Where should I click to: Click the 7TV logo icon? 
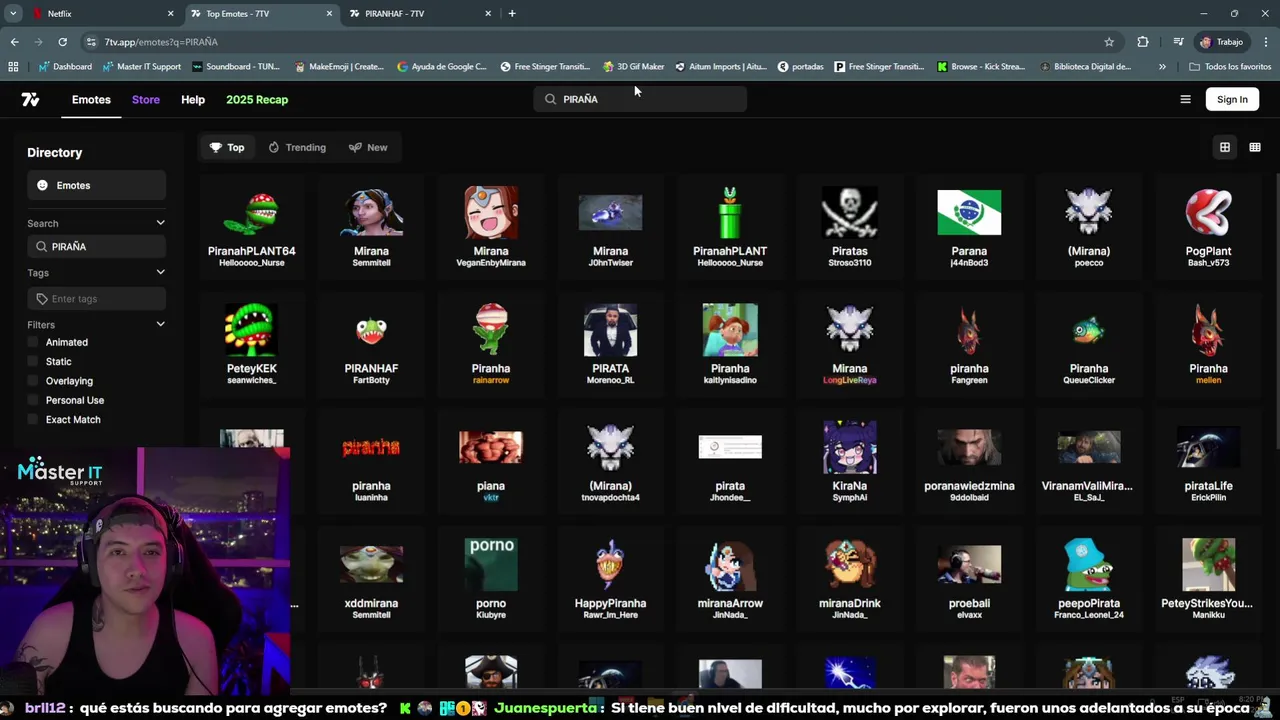30,99
